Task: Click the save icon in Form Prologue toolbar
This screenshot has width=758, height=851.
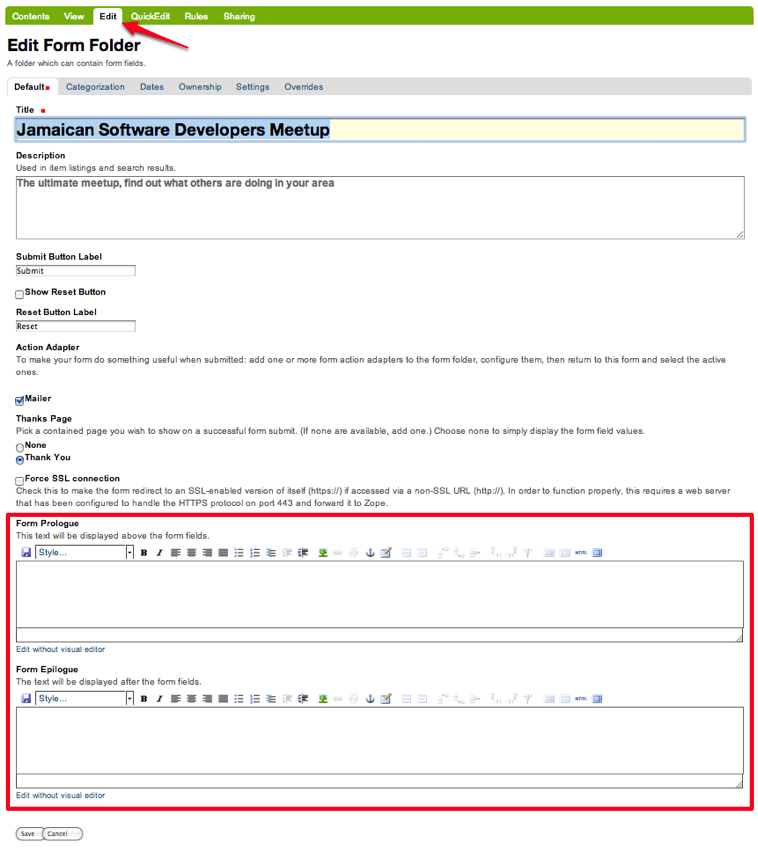Action: point(26,552)
